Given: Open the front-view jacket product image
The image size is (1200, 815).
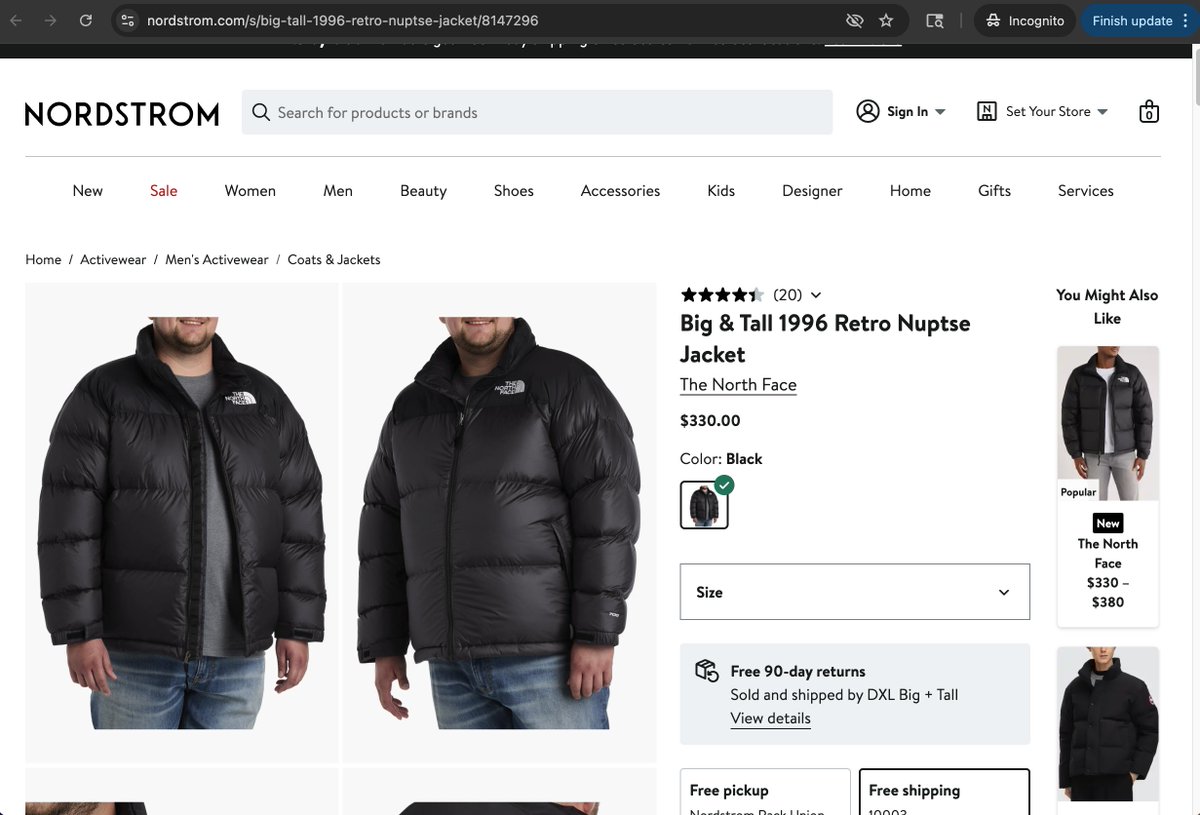Looking at the screenshot, I should 181,522.
